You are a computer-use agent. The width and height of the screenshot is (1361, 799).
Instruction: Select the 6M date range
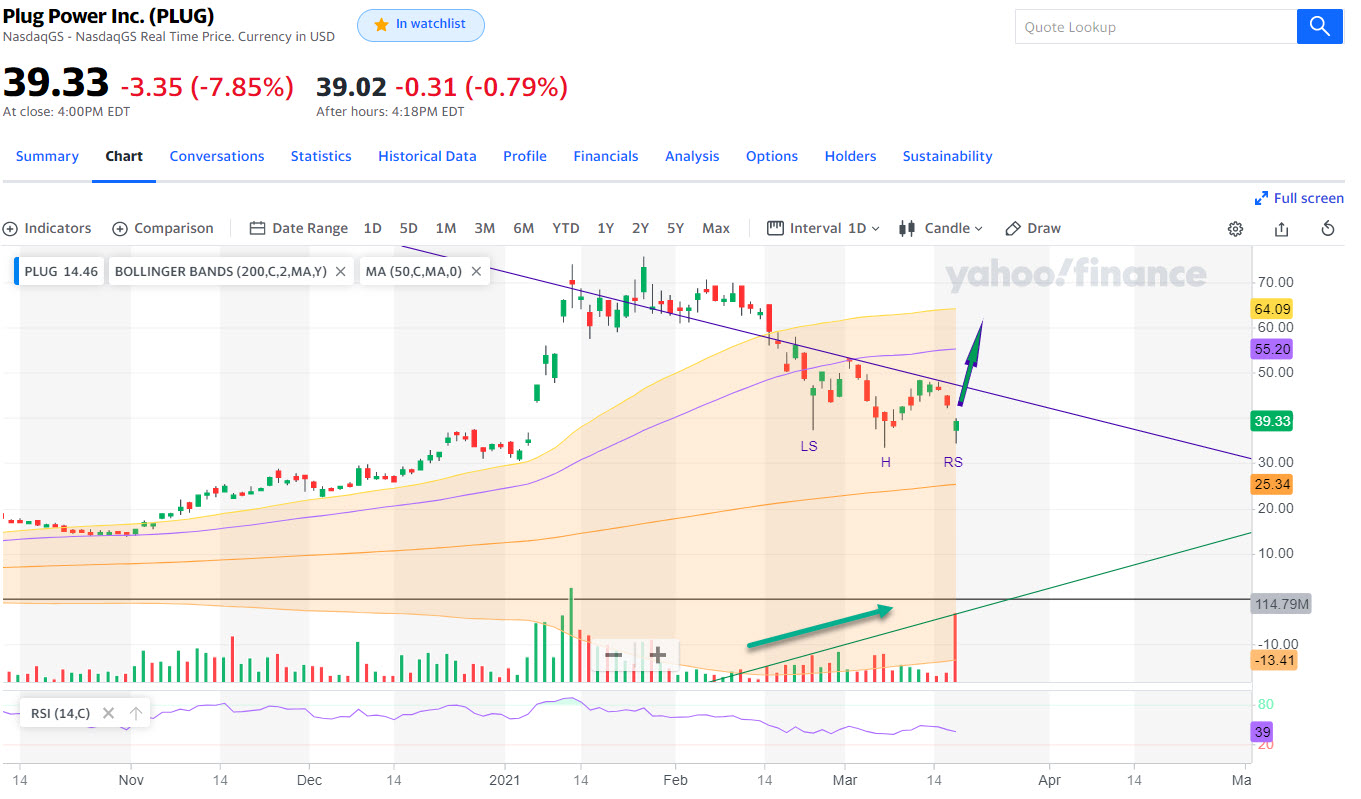click(523, 228)
